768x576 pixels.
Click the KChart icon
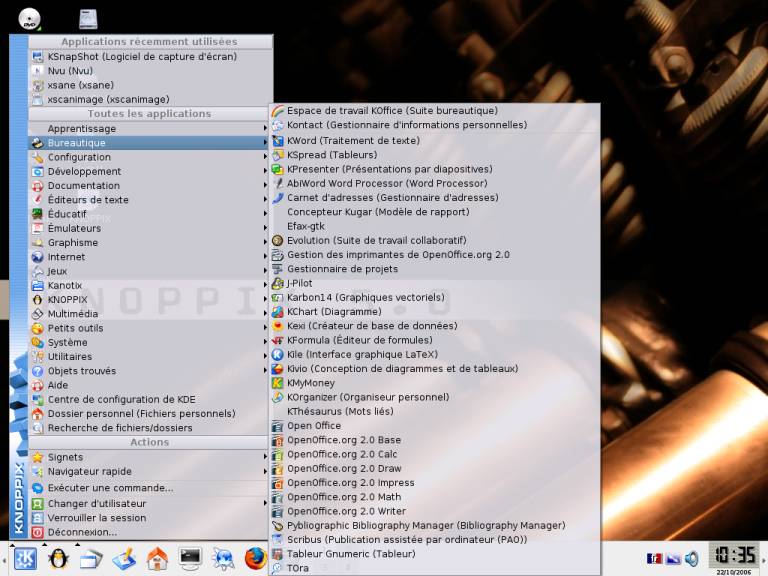[278, 312]
